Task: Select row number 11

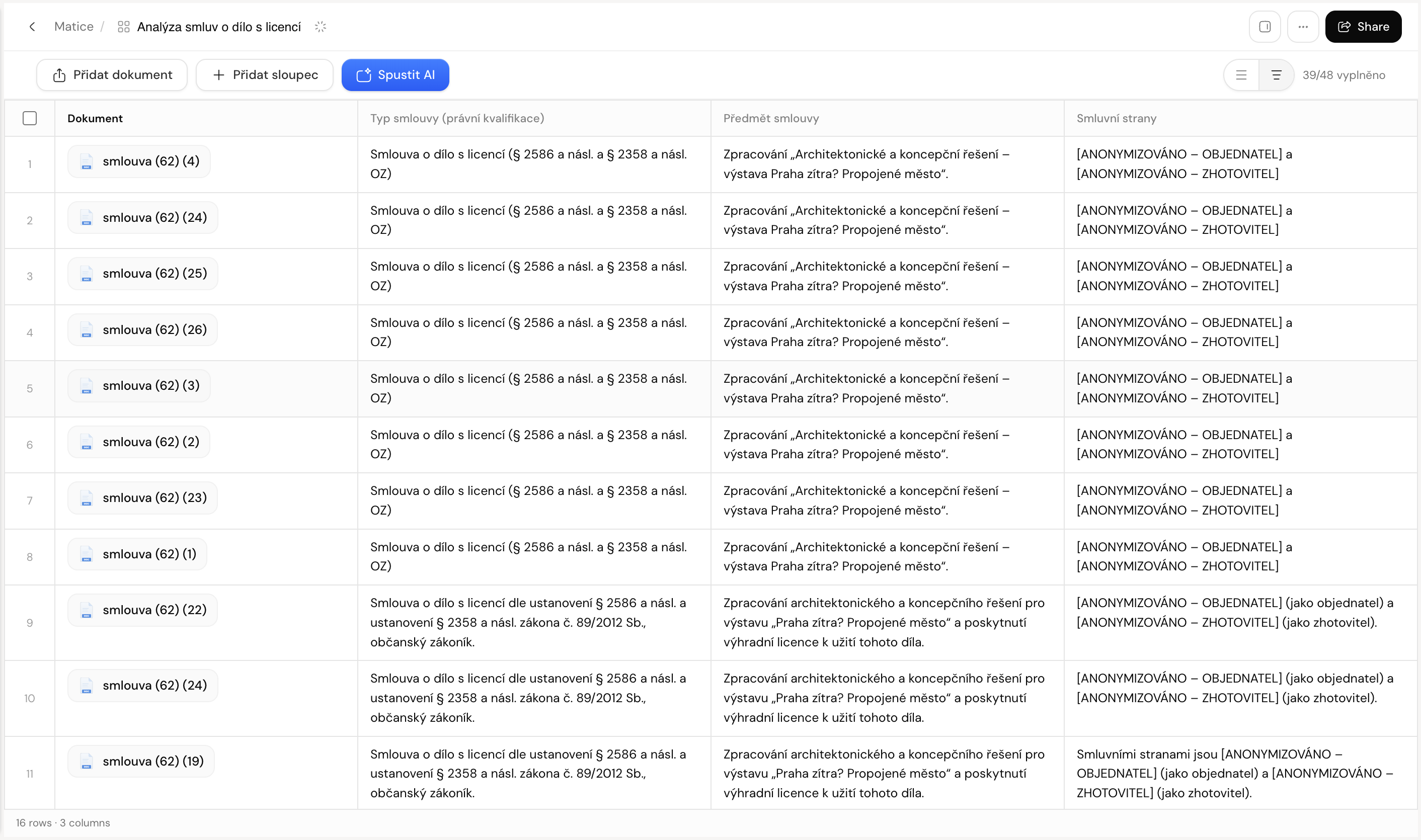Action: pos(30,773)
